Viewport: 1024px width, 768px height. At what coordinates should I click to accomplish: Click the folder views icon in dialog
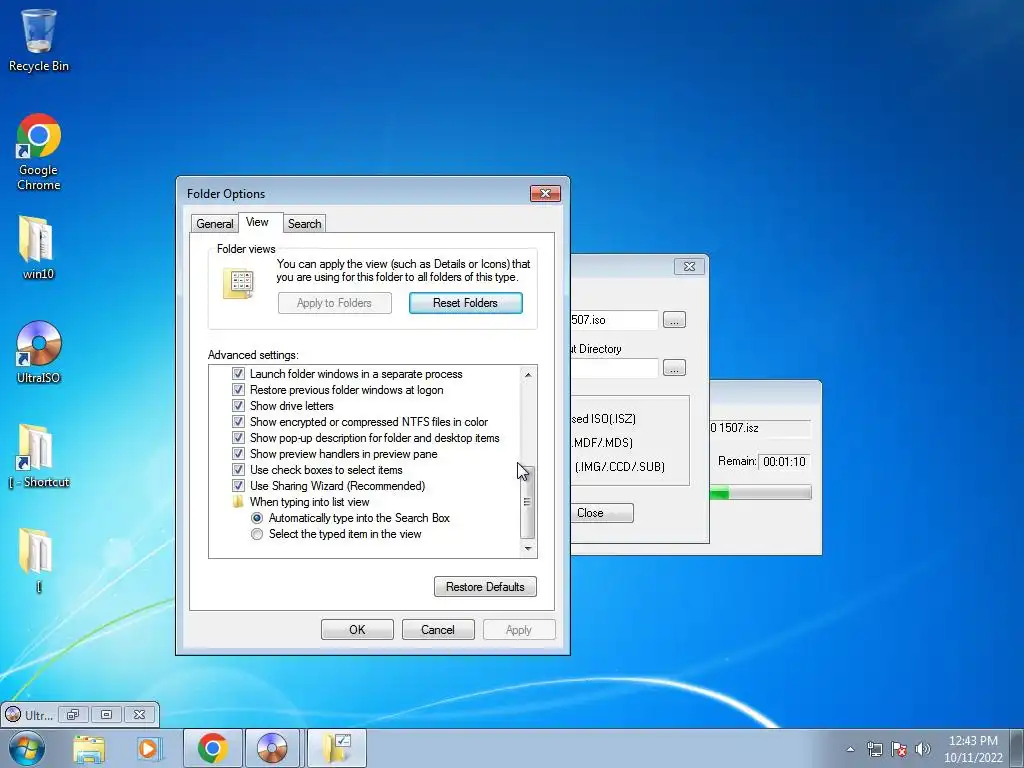[239, 283]
